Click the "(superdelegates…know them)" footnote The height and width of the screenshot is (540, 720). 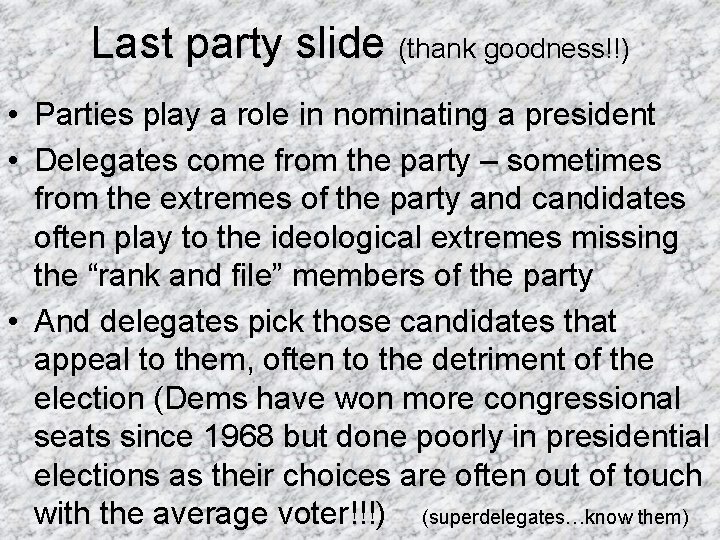pyautogui.click(x=555, y=518)
